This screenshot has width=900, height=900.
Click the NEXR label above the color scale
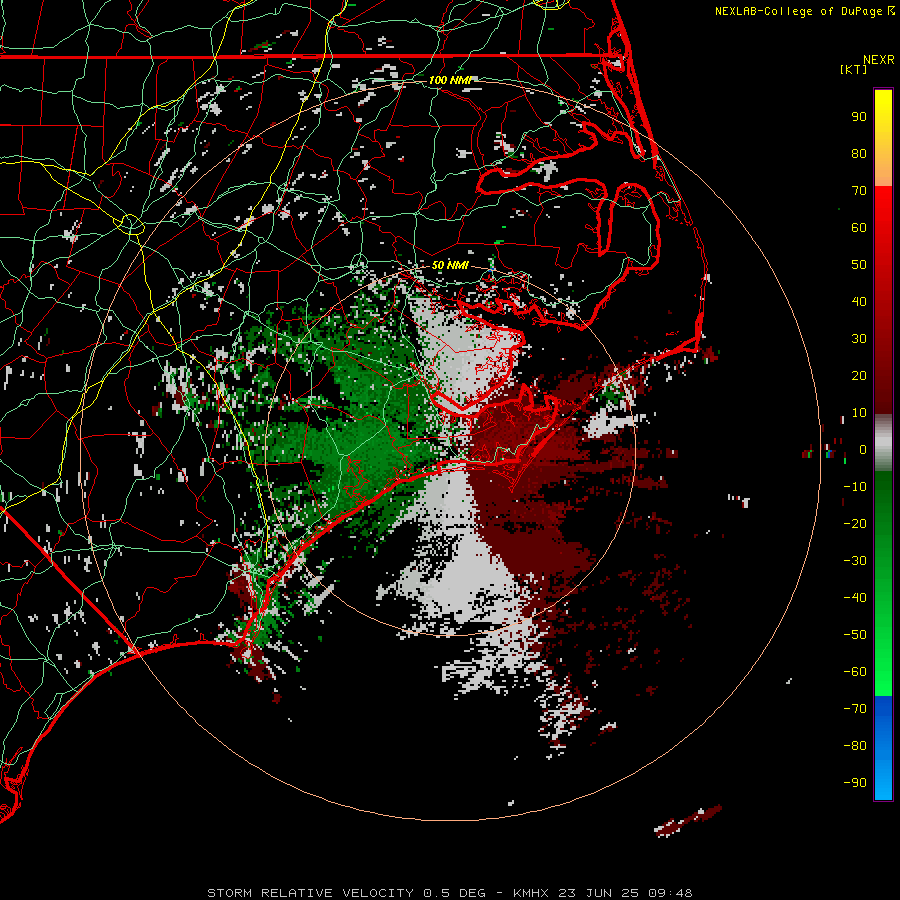click(x=878, y=60)
